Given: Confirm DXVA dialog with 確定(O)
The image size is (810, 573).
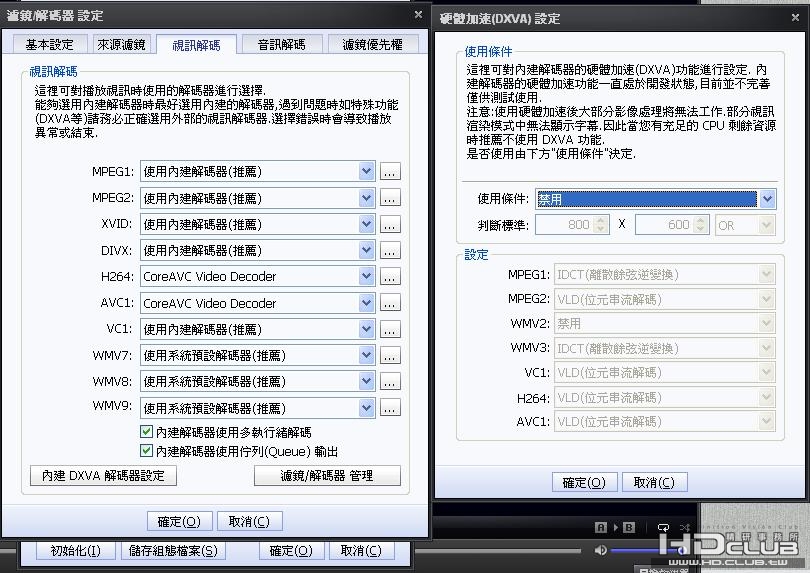Looking at the screenshot, I should click(x=584, y=482).
